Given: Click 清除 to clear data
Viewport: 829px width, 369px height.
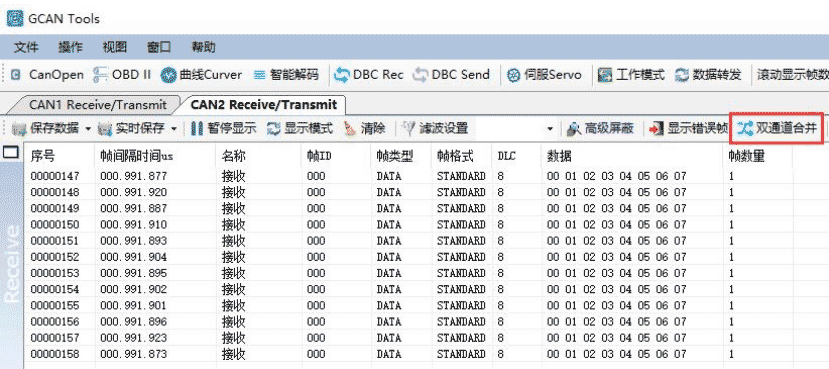Looking at the screenshot, I should (365, 128).
